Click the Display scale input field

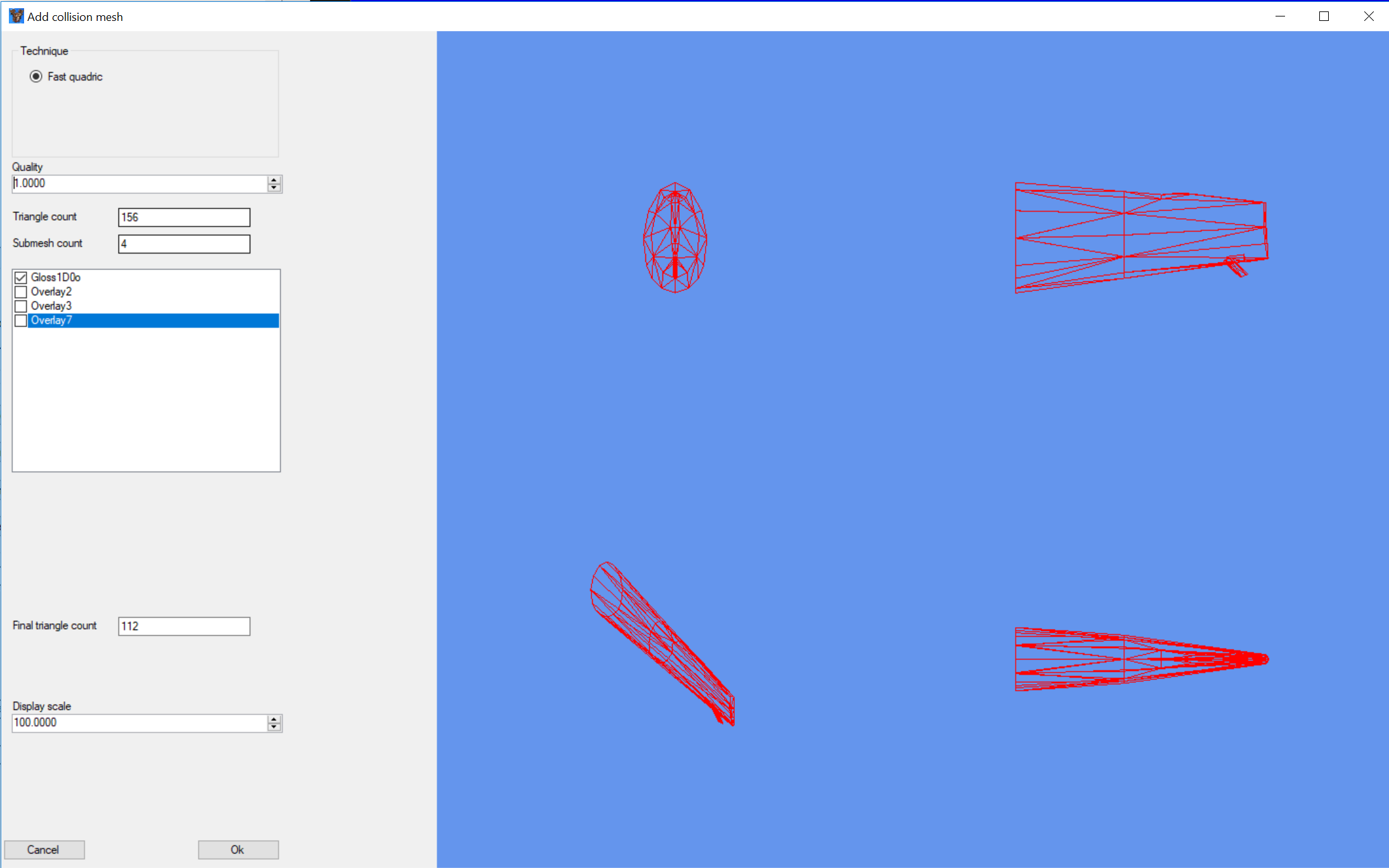click(x=139, y=723)
